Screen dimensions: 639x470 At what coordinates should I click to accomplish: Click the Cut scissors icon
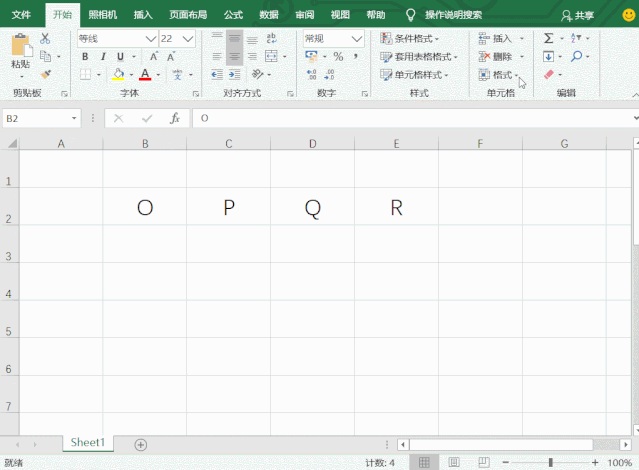[x=46, y=39]
